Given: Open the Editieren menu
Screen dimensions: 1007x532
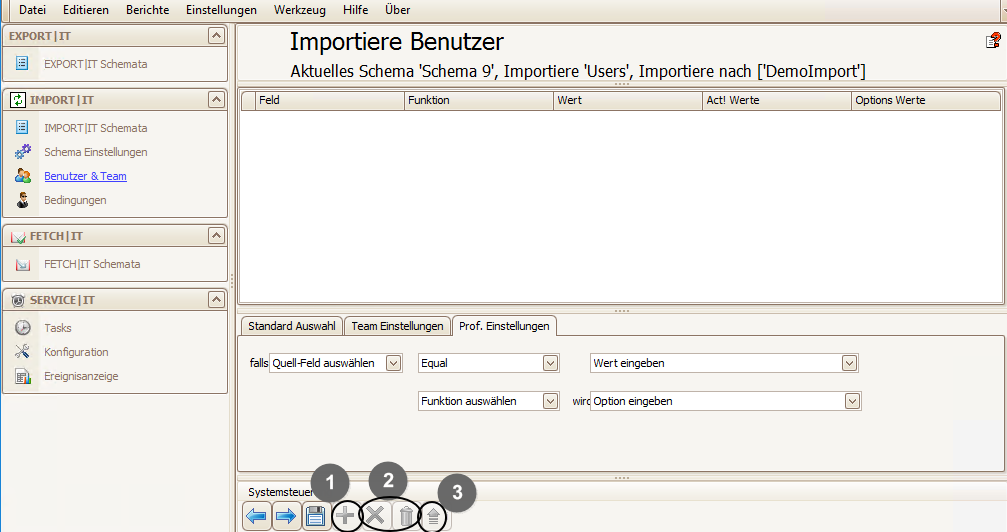Looking at the screenshot, I should 85,10.
